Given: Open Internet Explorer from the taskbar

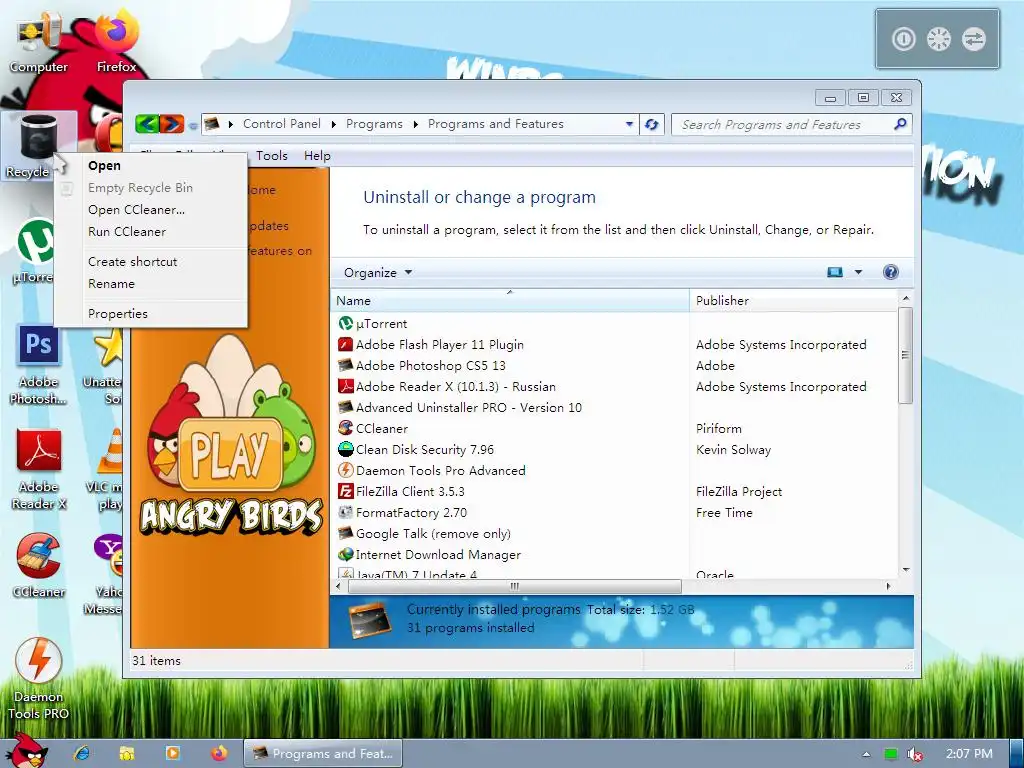Looking at the screenshot, I should 82,753.
